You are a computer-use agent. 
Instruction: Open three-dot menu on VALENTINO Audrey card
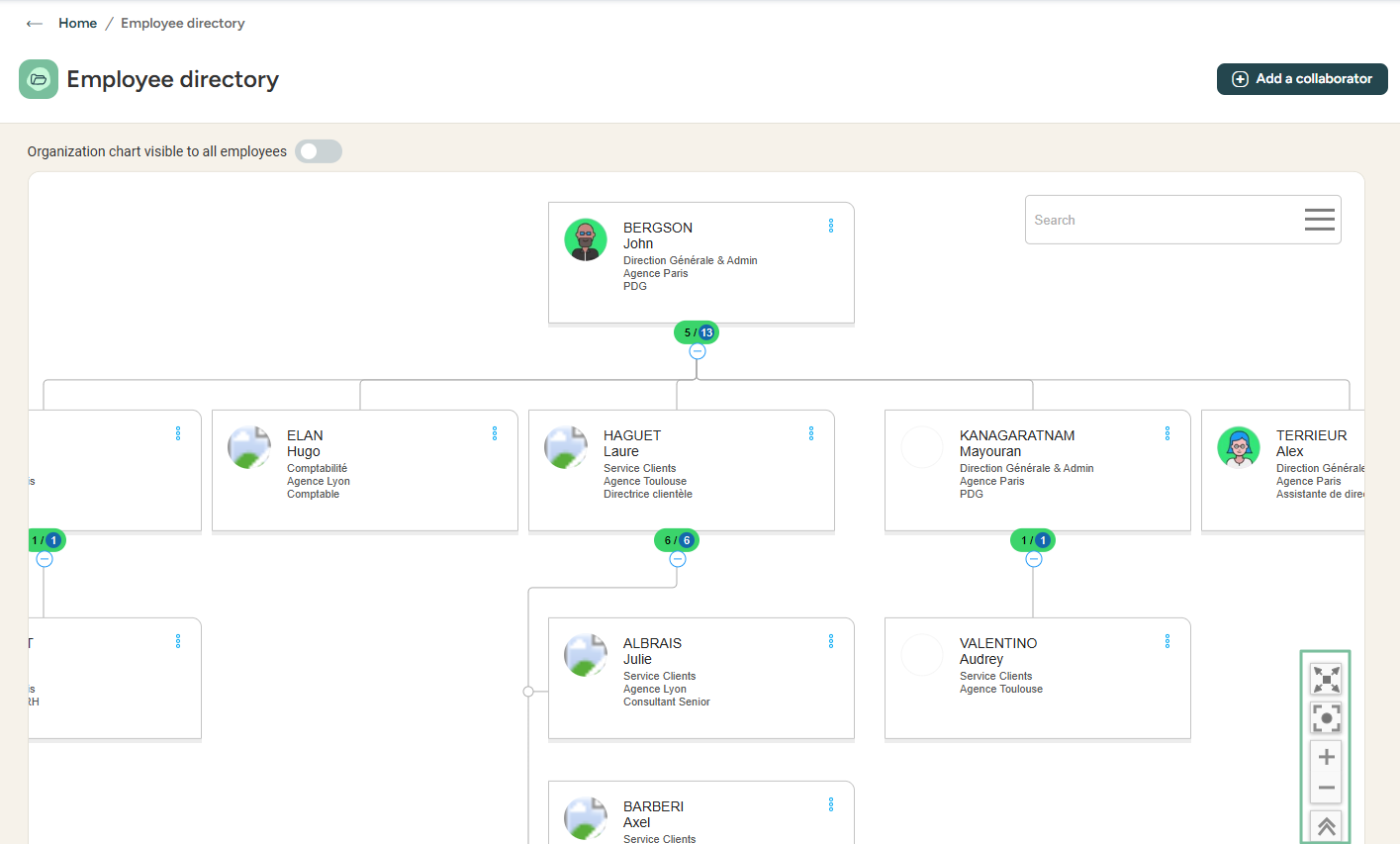[x=1167, y=641]
